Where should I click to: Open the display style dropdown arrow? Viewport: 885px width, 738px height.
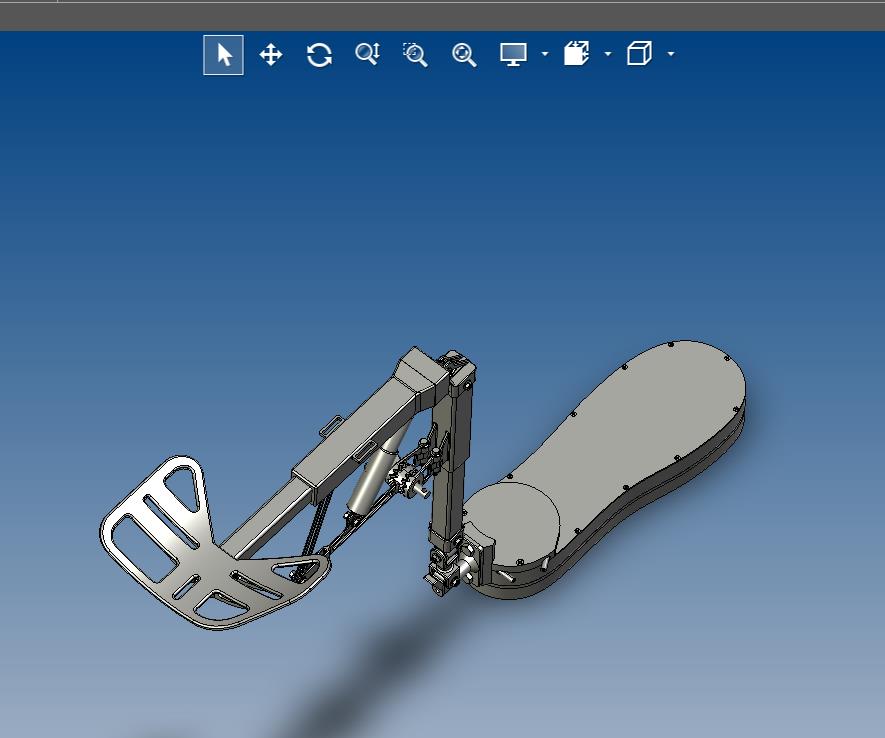pyautogui.click(x=545, y=54)
